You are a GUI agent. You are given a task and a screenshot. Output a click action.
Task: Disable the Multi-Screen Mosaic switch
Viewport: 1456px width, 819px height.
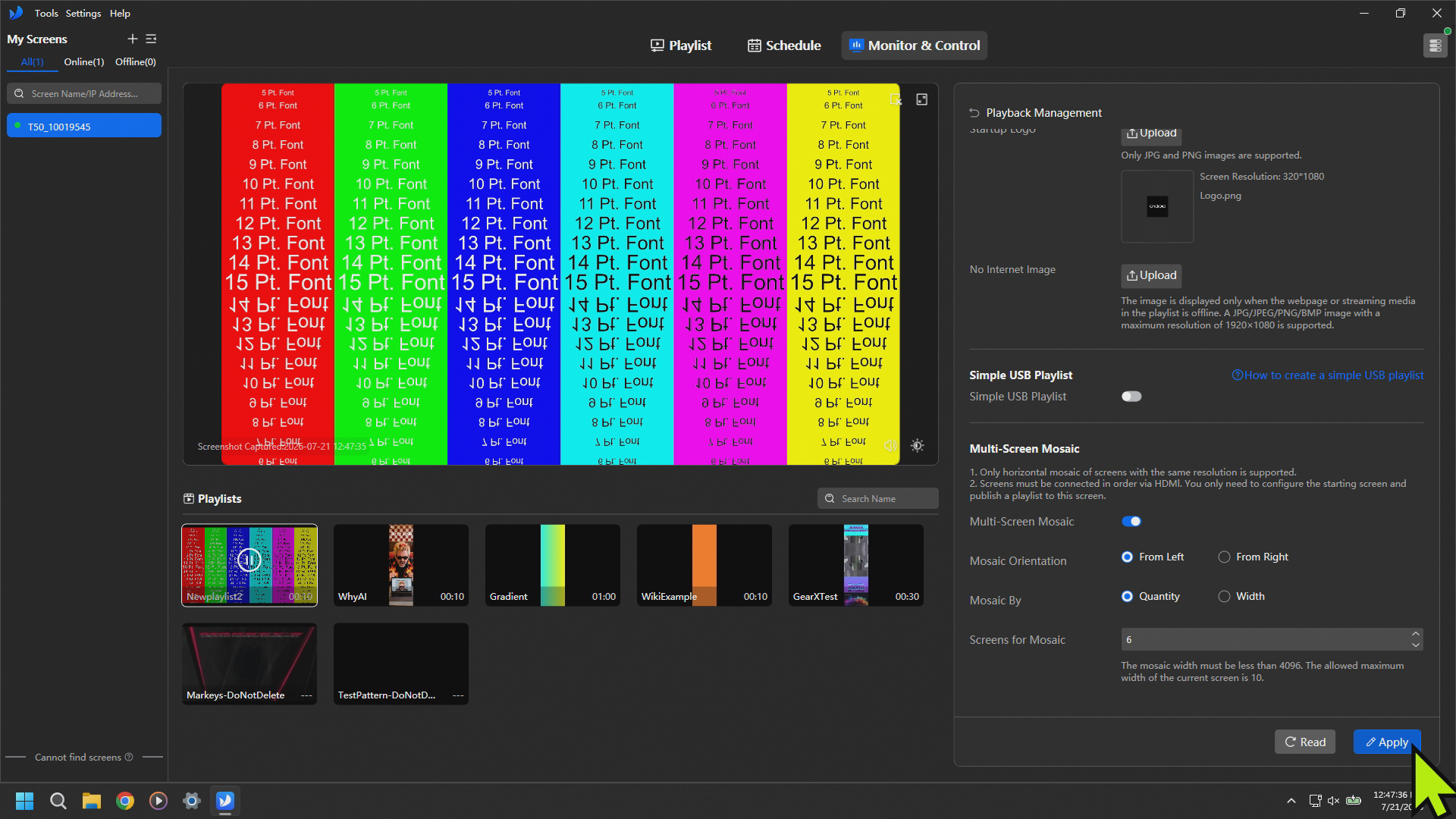point(1131,522)
